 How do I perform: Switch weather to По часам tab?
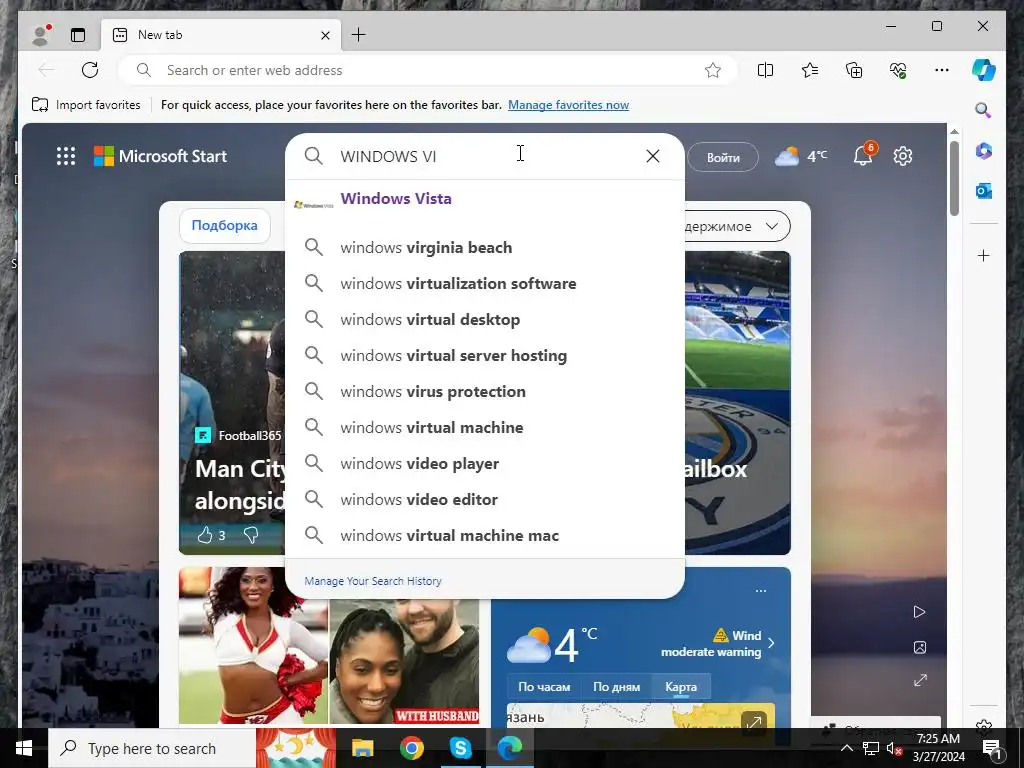point(544,687)
